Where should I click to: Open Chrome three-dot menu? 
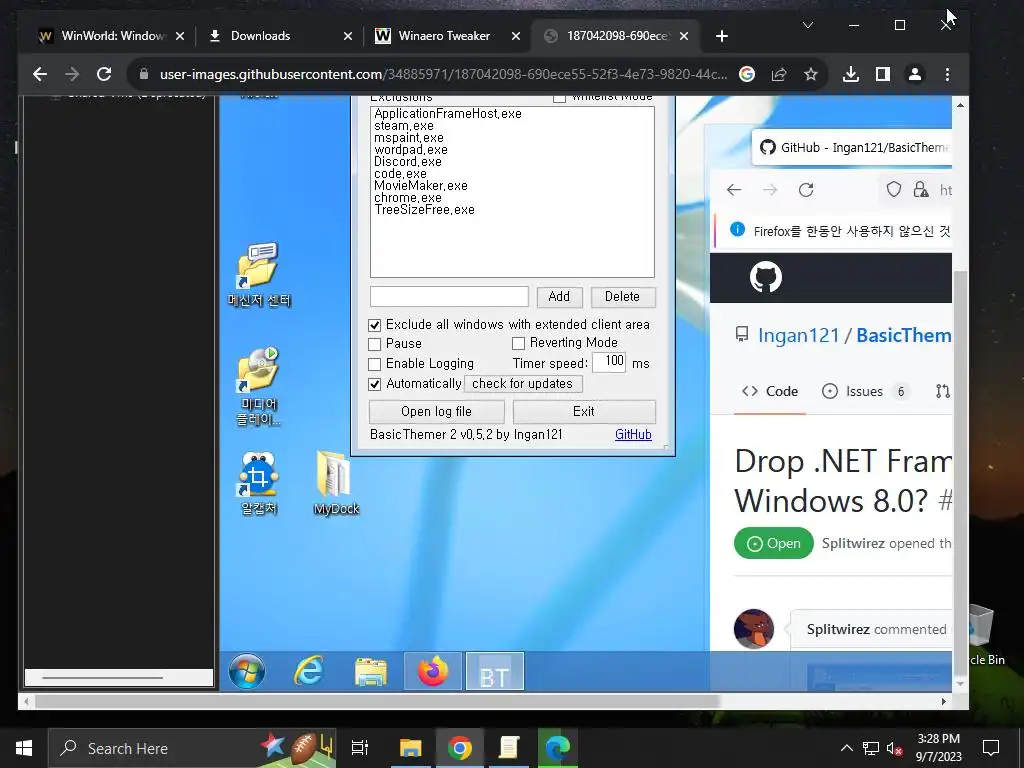pos(947,74)
